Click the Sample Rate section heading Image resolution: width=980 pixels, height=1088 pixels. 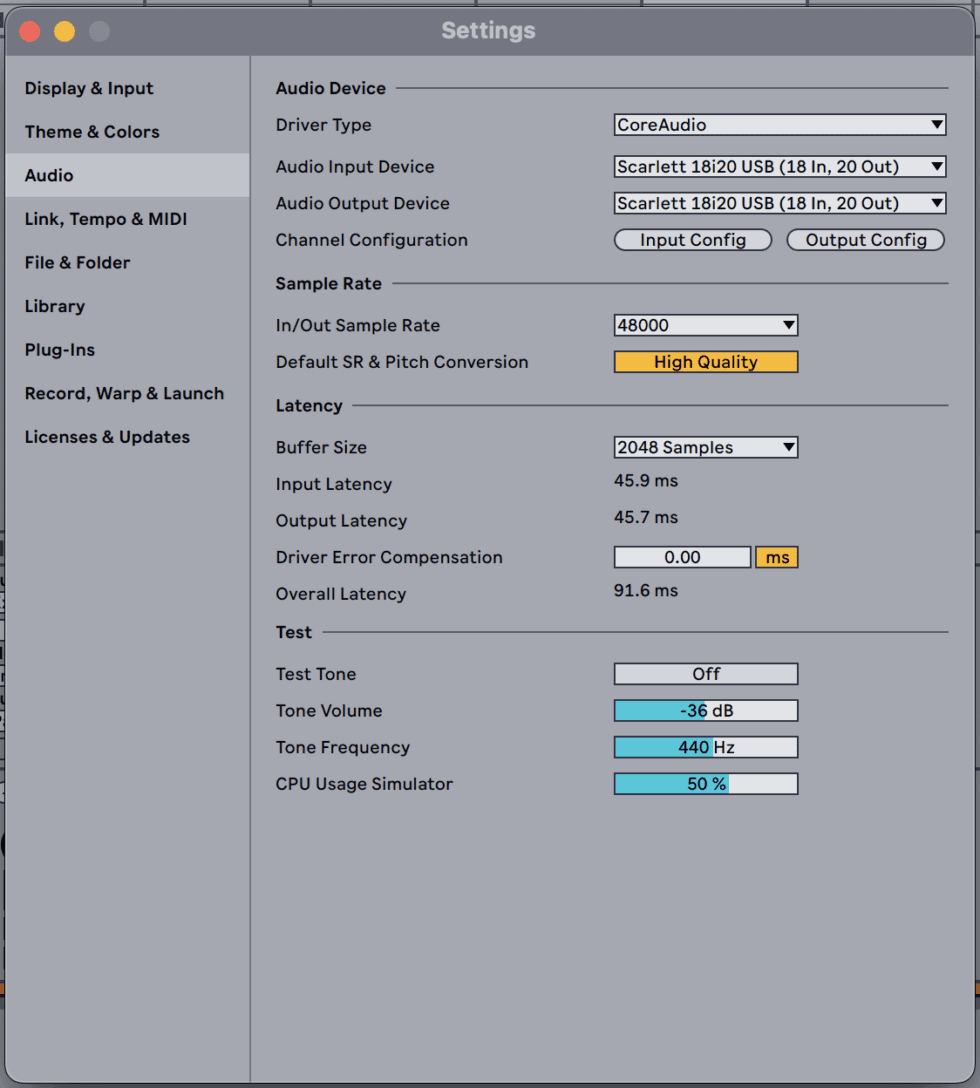pyautogui.click(x=328, y=284)
